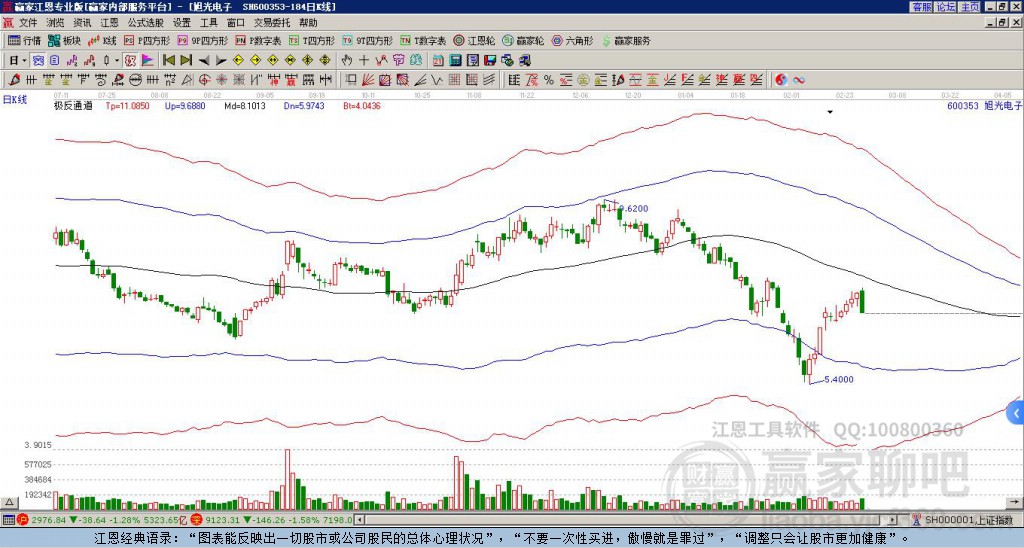Open the 帮助 menu
The image size is (1024, 548).
308,23
